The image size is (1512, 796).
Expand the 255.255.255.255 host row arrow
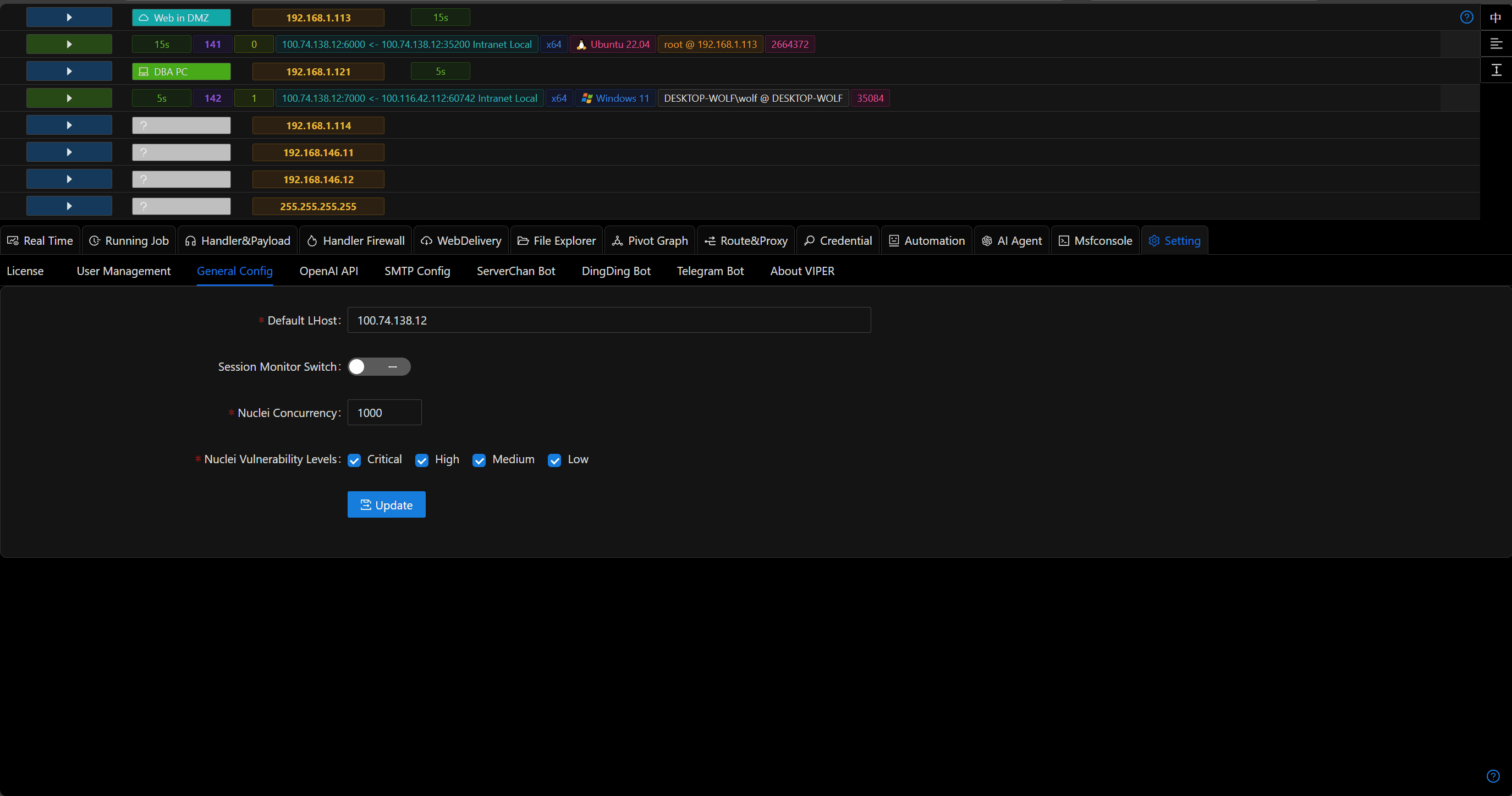[x=69, y=206]
